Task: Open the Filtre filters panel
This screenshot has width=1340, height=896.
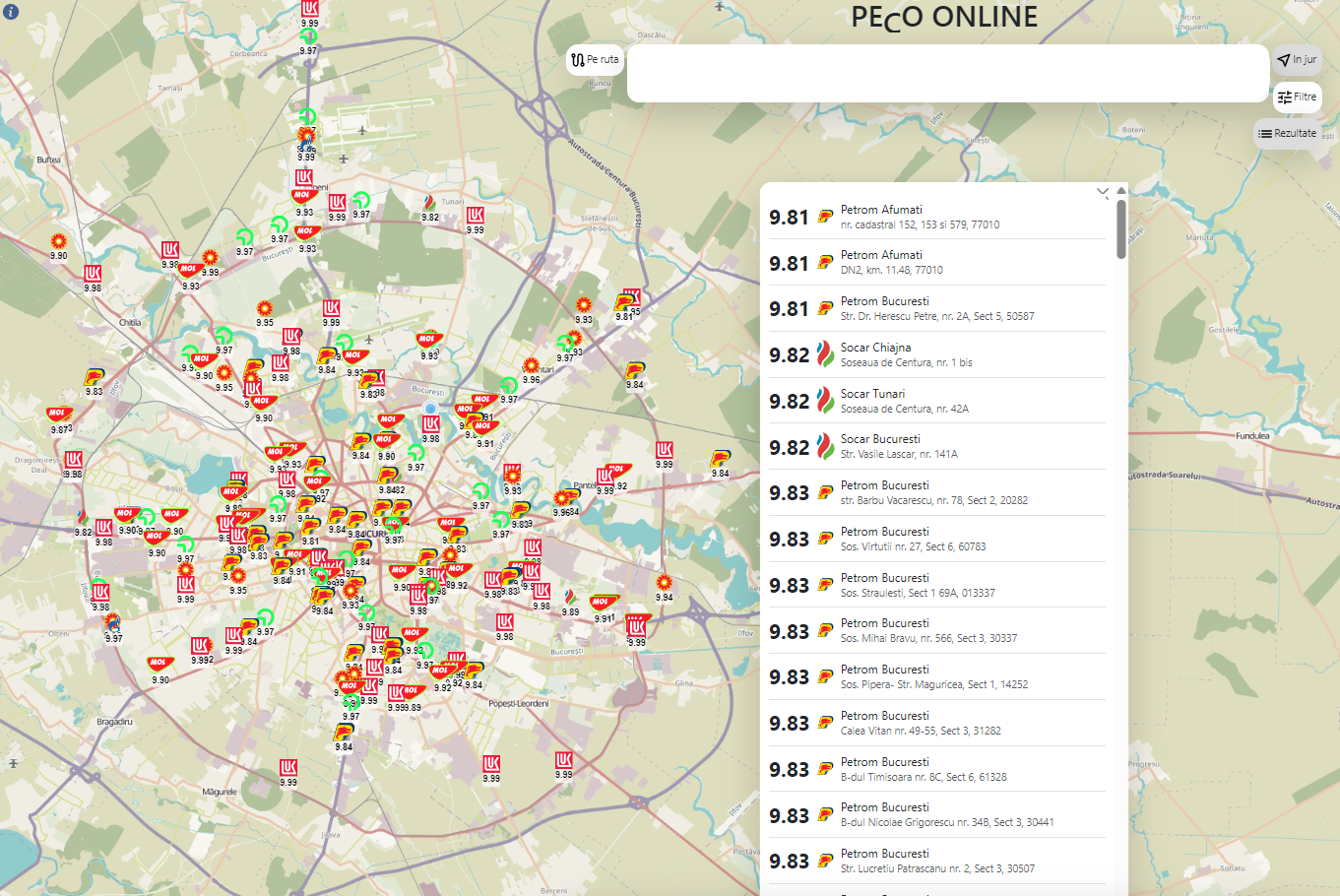Action: point(1297,97)
